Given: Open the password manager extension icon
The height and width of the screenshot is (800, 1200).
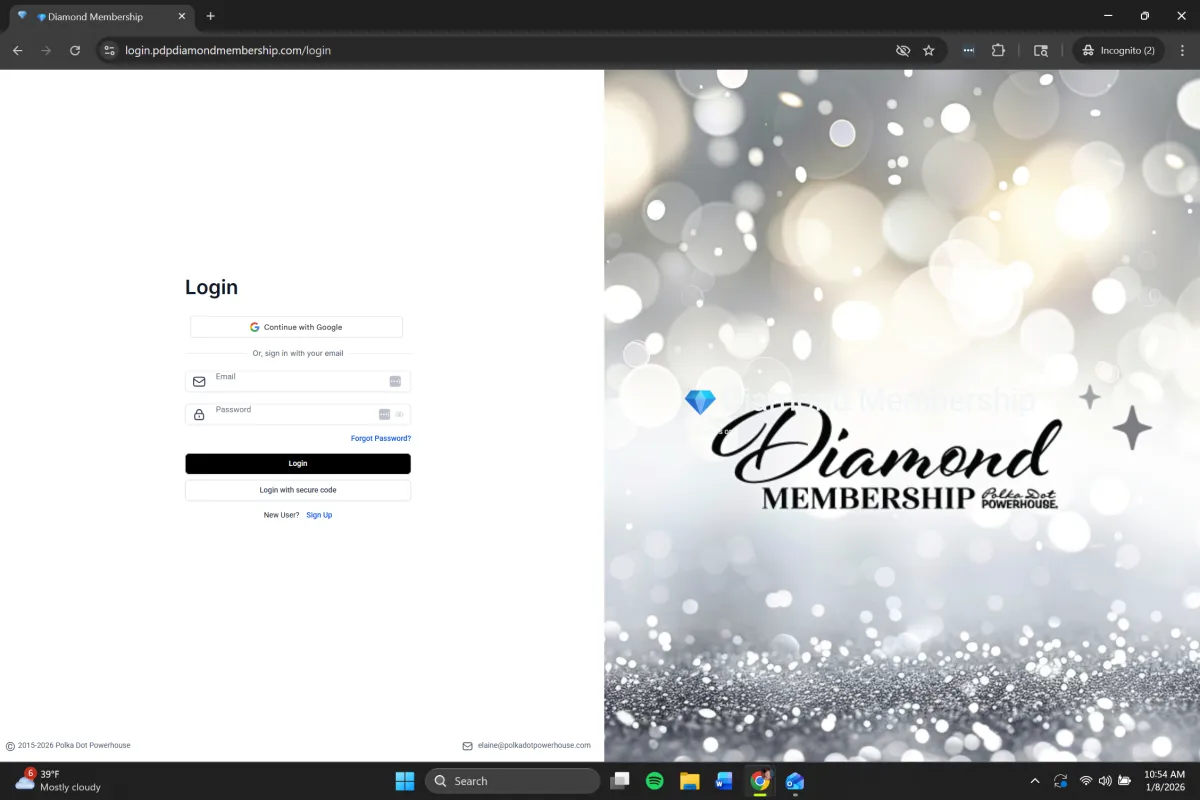Looking at the screenshot, I should pyautogui.click(x=969, y=50).
